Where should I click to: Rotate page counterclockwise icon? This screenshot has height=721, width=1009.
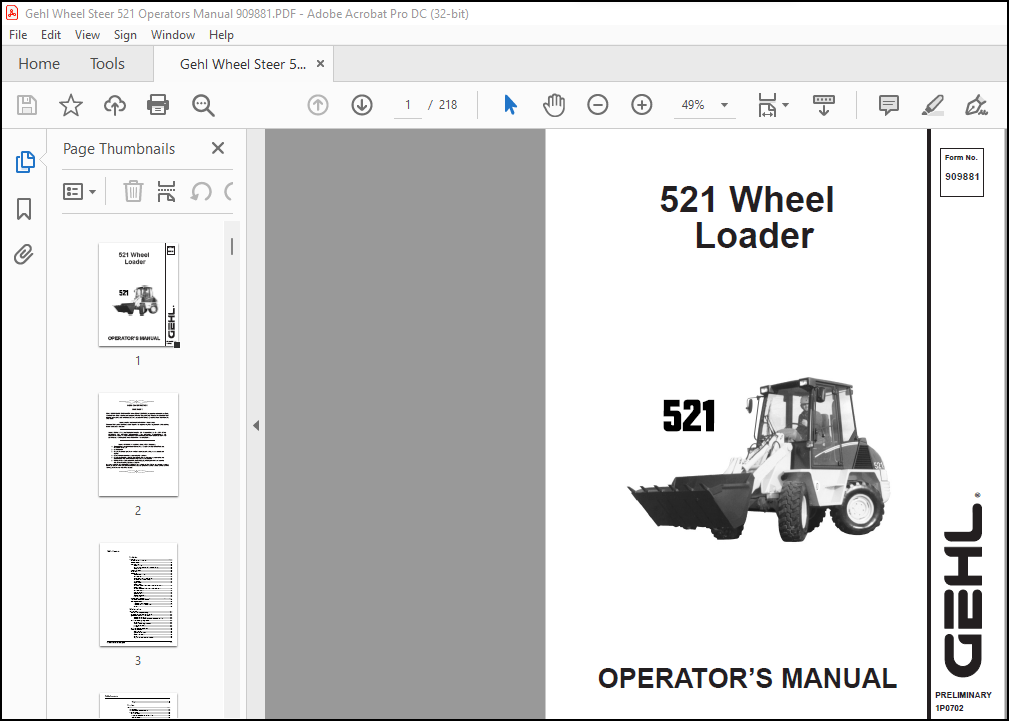(201, 191)
